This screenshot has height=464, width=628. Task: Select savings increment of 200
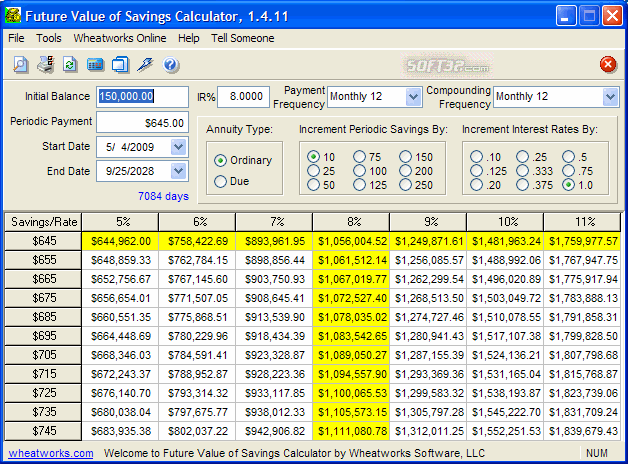416,171
